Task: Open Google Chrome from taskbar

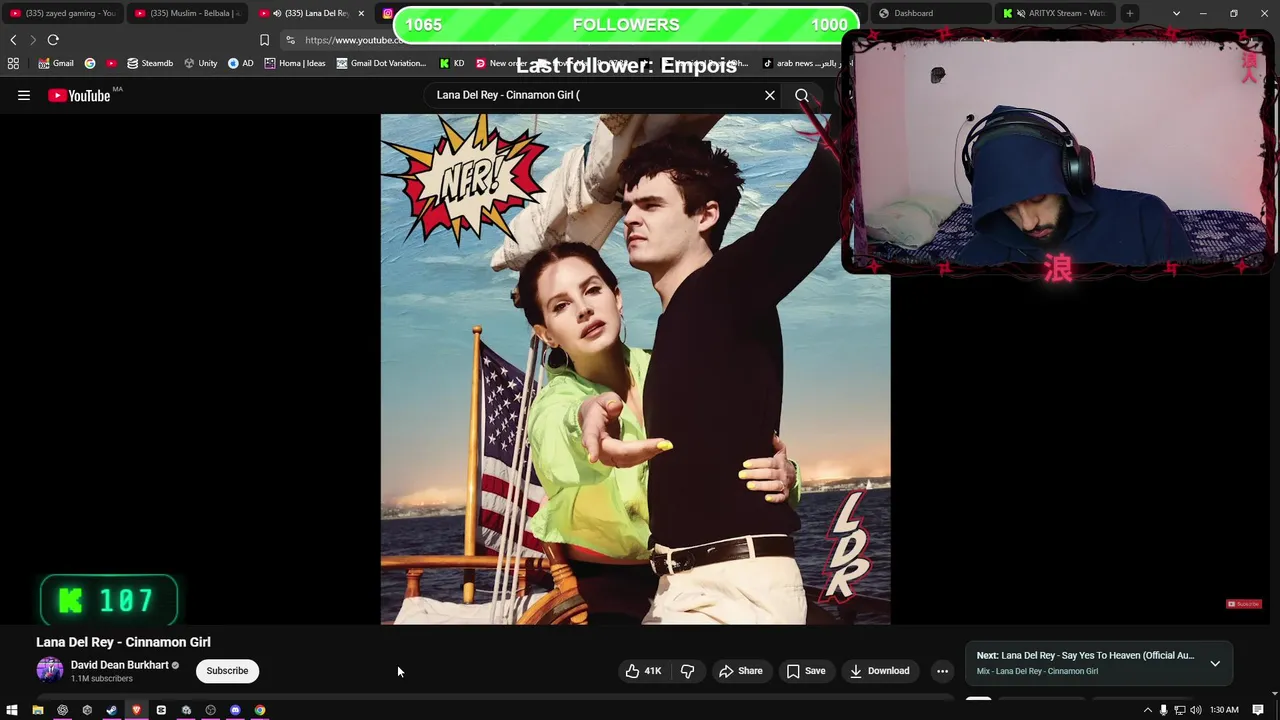Action: click(260, 710)
